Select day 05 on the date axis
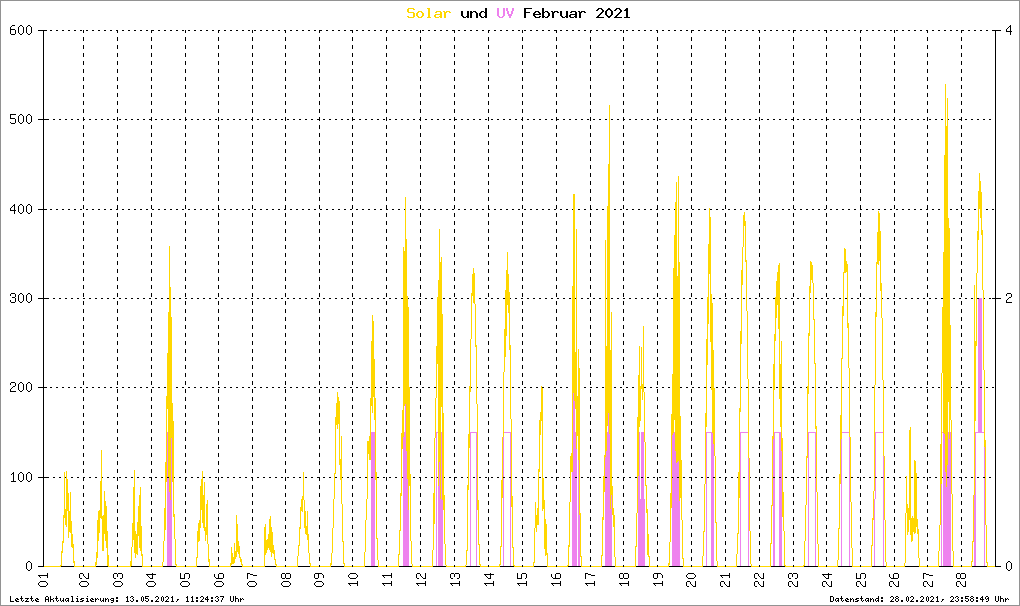This screenshot has width=1020, height=606. point(184,580)
